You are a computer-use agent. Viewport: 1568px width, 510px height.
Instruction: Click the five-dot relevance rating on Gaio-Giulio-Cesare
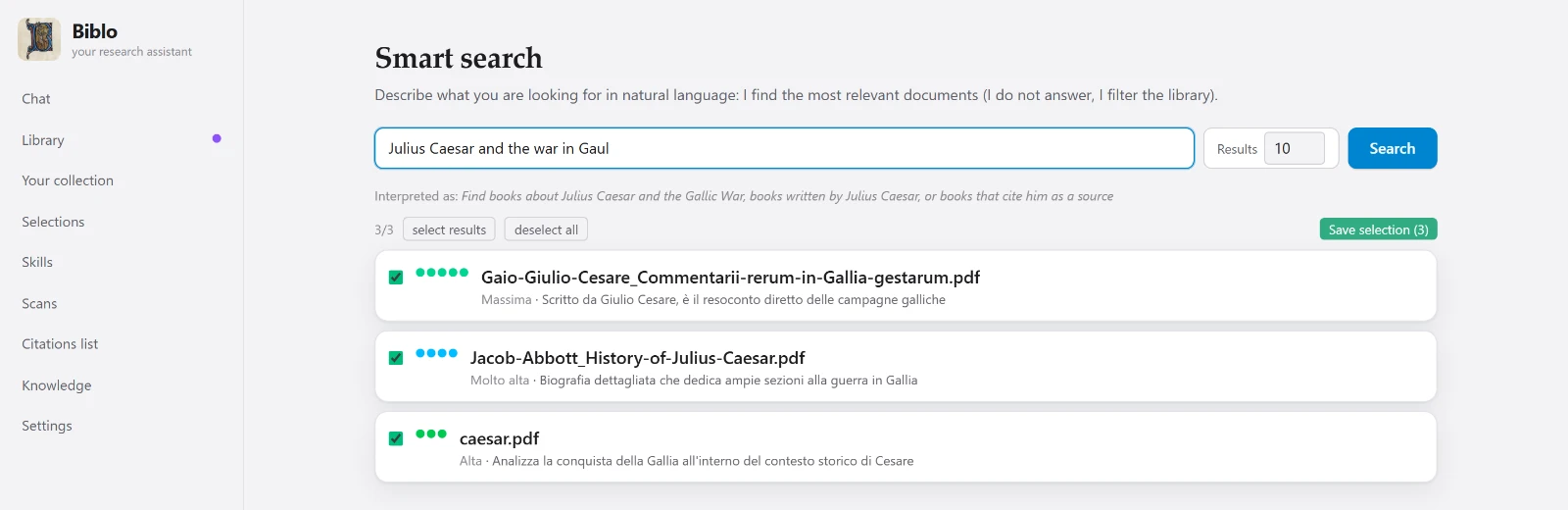point(442,273)
